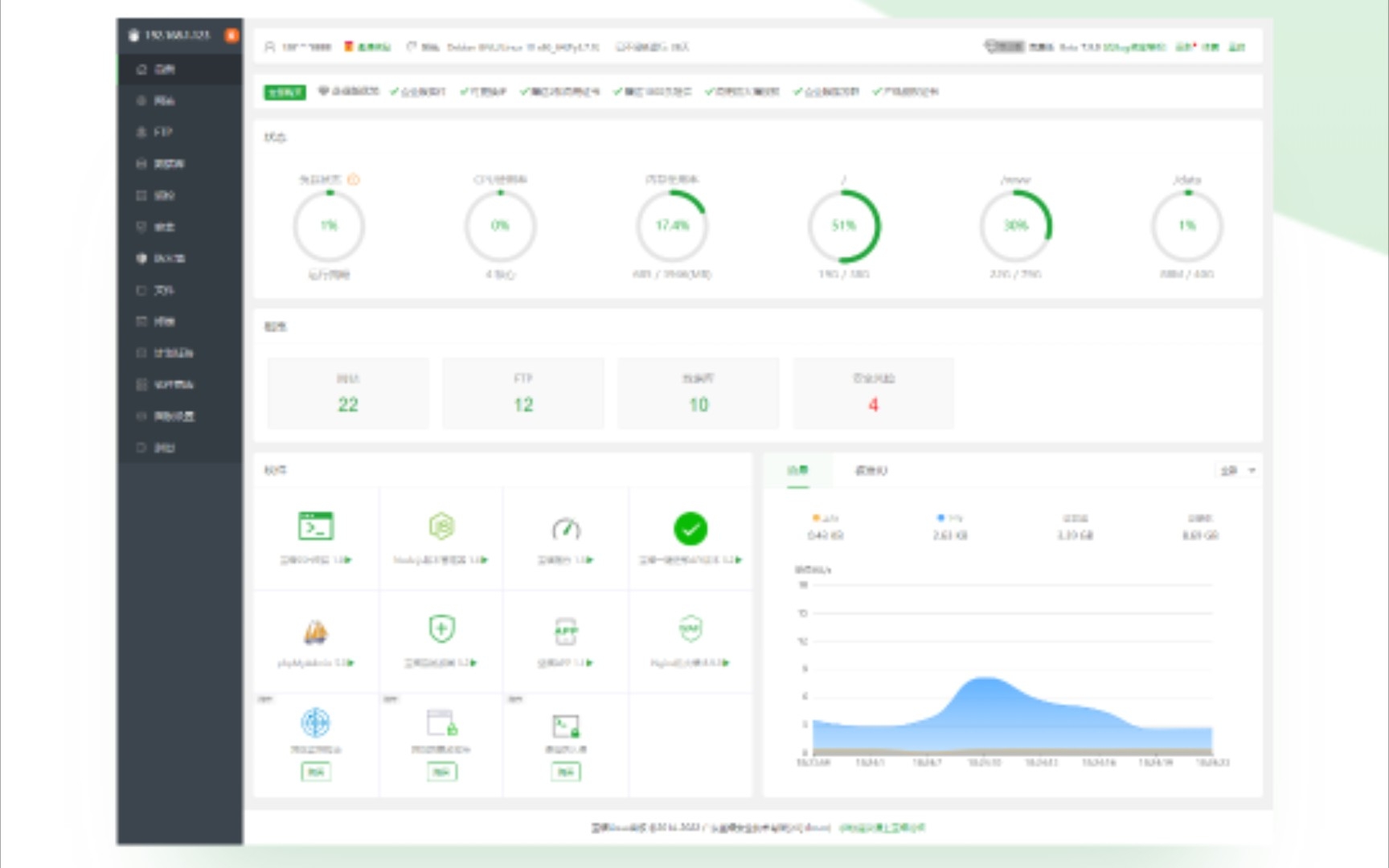Click Buy under the website tamper-proof software
This screenshot has height=868, width=1389.
point(441,772)
